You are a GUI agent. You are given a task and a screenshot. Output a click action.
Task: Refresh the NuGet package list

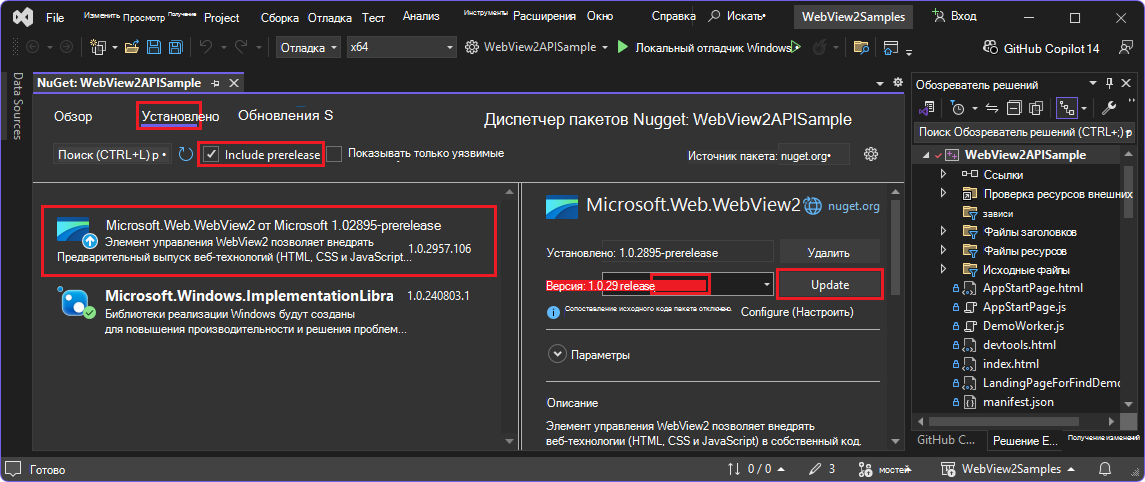[x=185, y=154]
